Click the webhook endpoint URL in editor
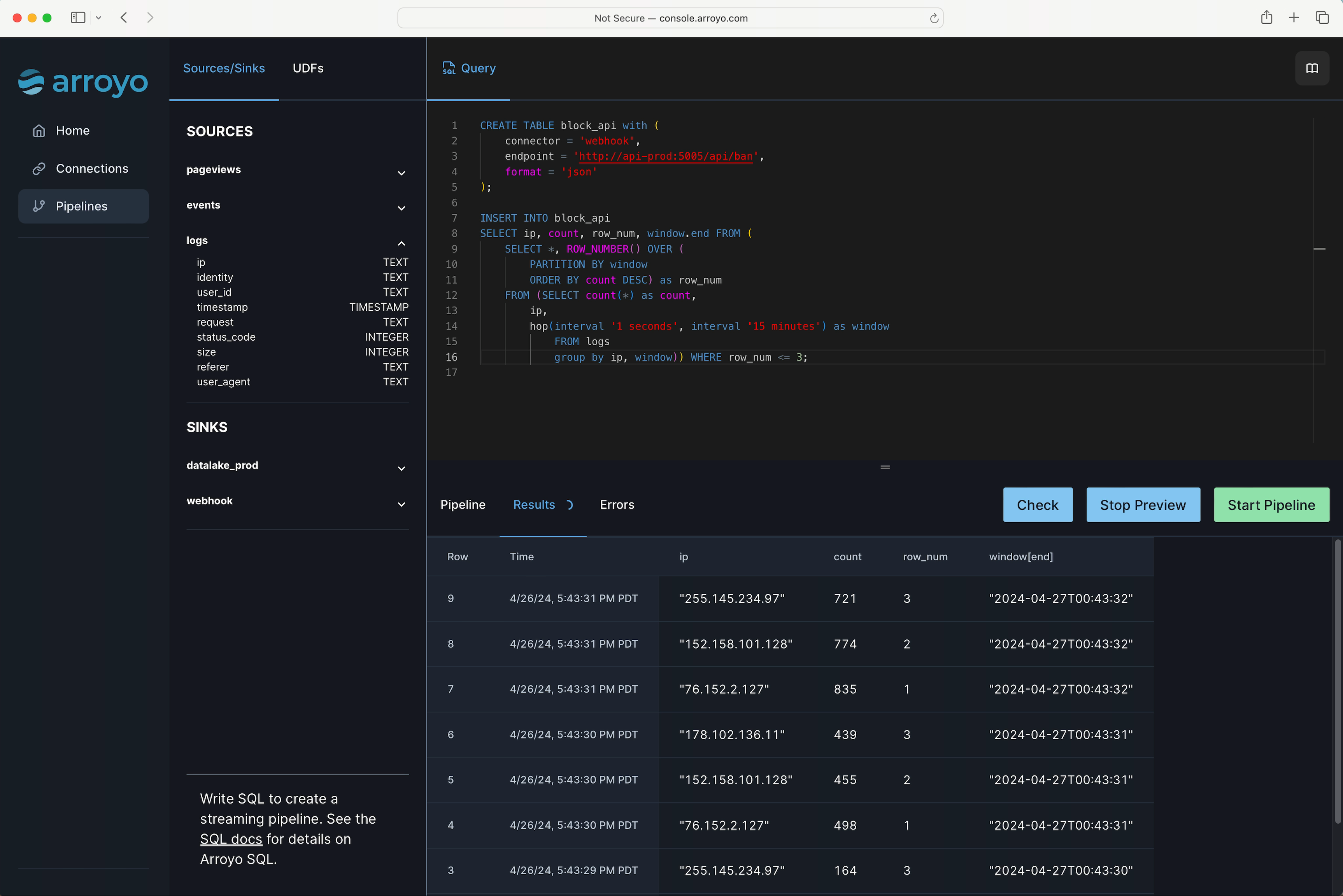The image size is (1343, 896). pyautogui.click(x=666, y=156)
